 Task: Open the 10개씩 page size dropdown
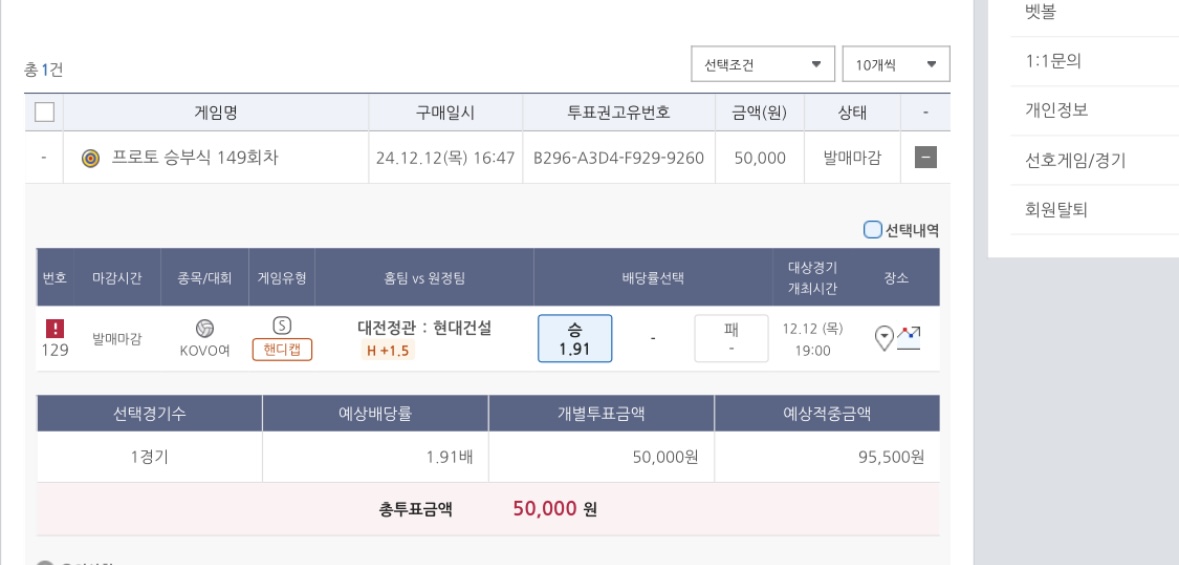click(895, 65)
